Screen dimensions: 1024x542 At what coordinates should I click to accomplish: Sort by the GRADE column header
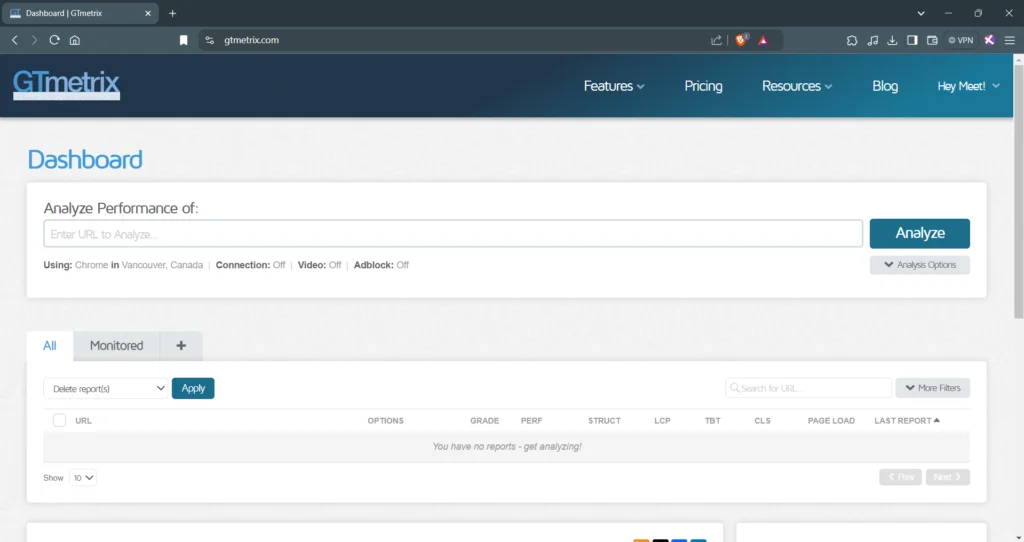click(485, 421)
